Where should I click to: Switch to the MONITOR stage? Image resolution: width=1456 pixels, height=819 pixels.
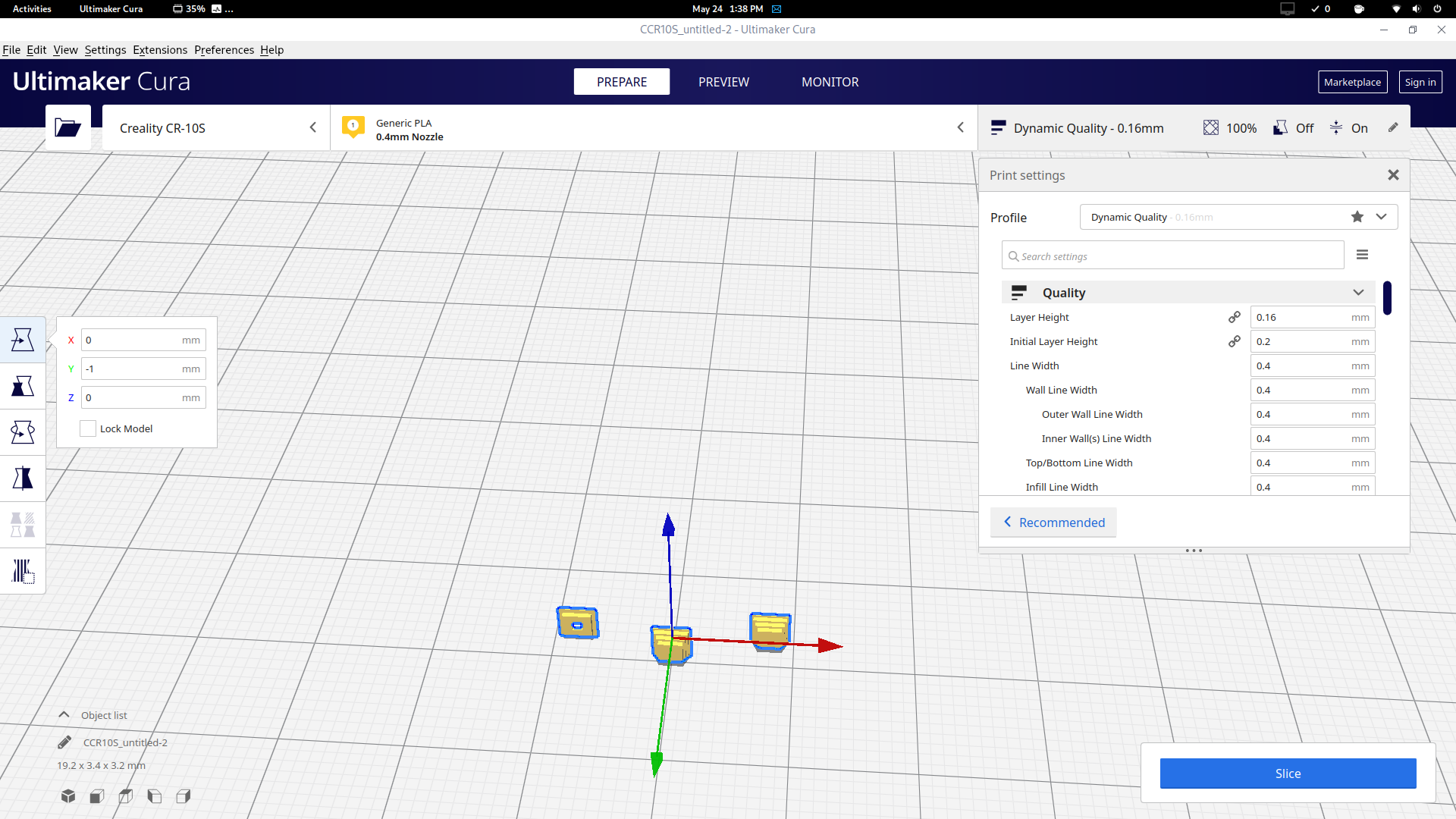click(x=830, y=82)
